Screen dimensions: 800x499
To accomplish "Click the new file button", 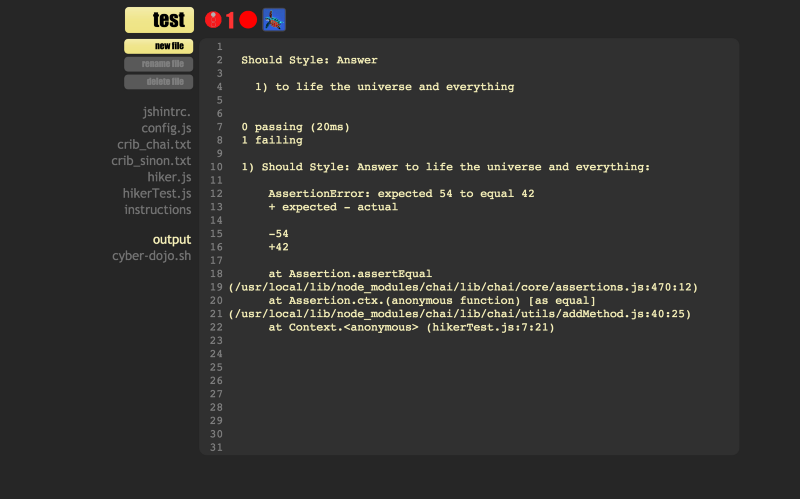I will 159,46.
